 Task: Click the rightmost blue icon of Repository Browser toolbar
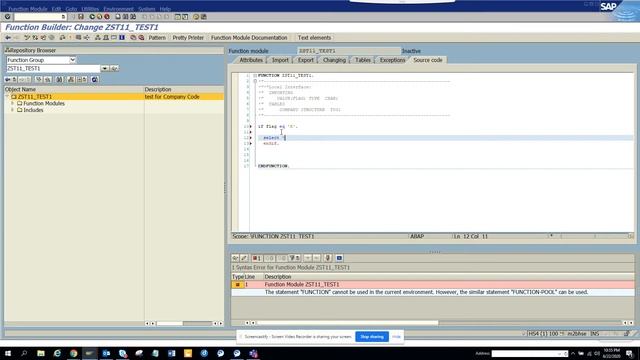94,79
